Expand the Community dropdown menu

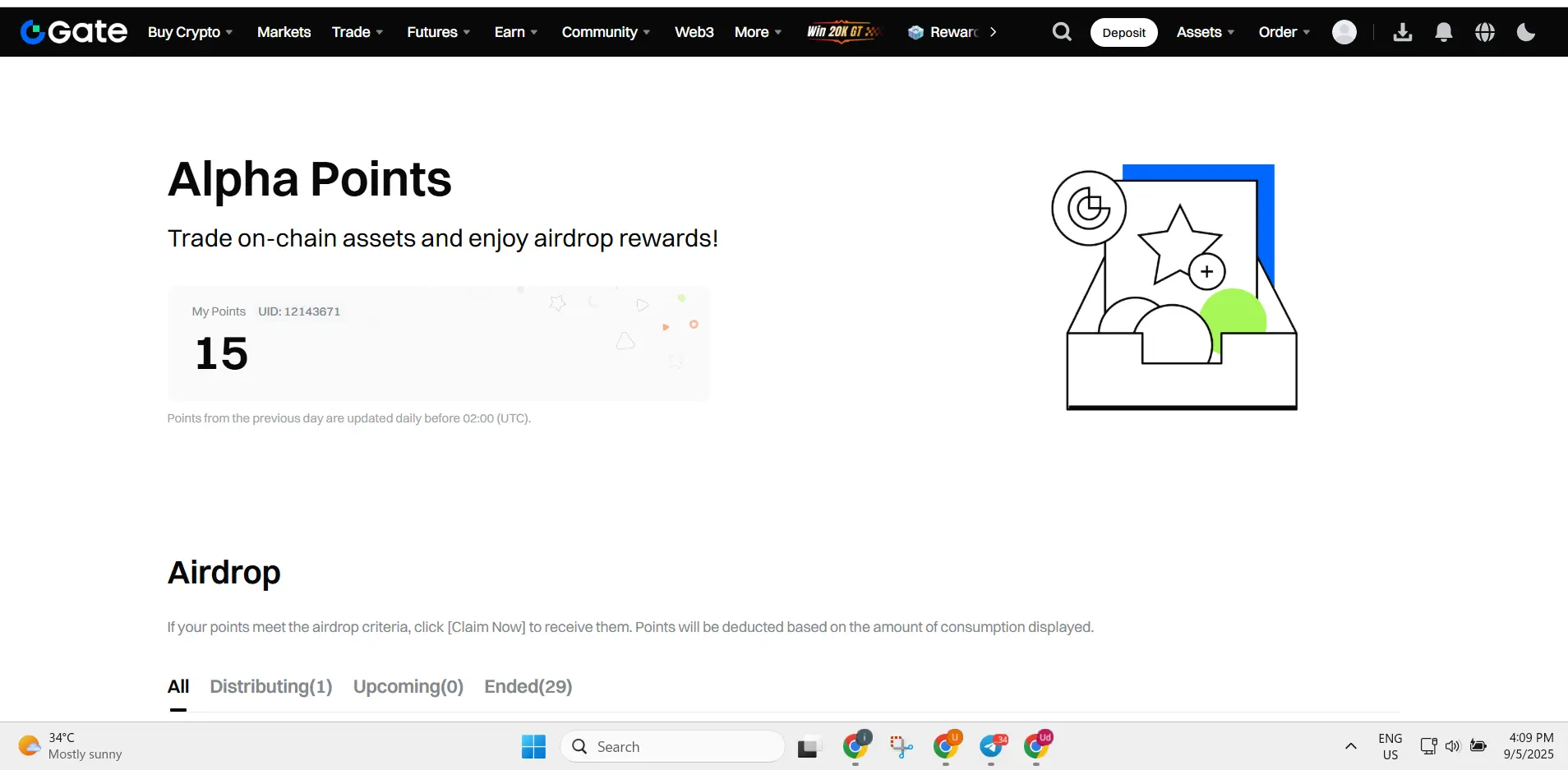point(606,32)
